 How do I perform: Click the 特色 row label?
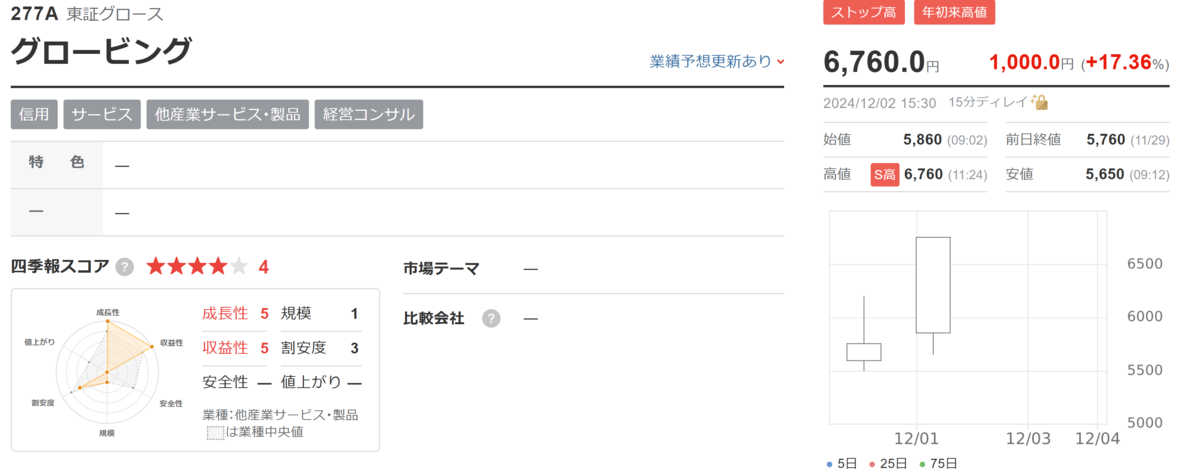point(57,163)
